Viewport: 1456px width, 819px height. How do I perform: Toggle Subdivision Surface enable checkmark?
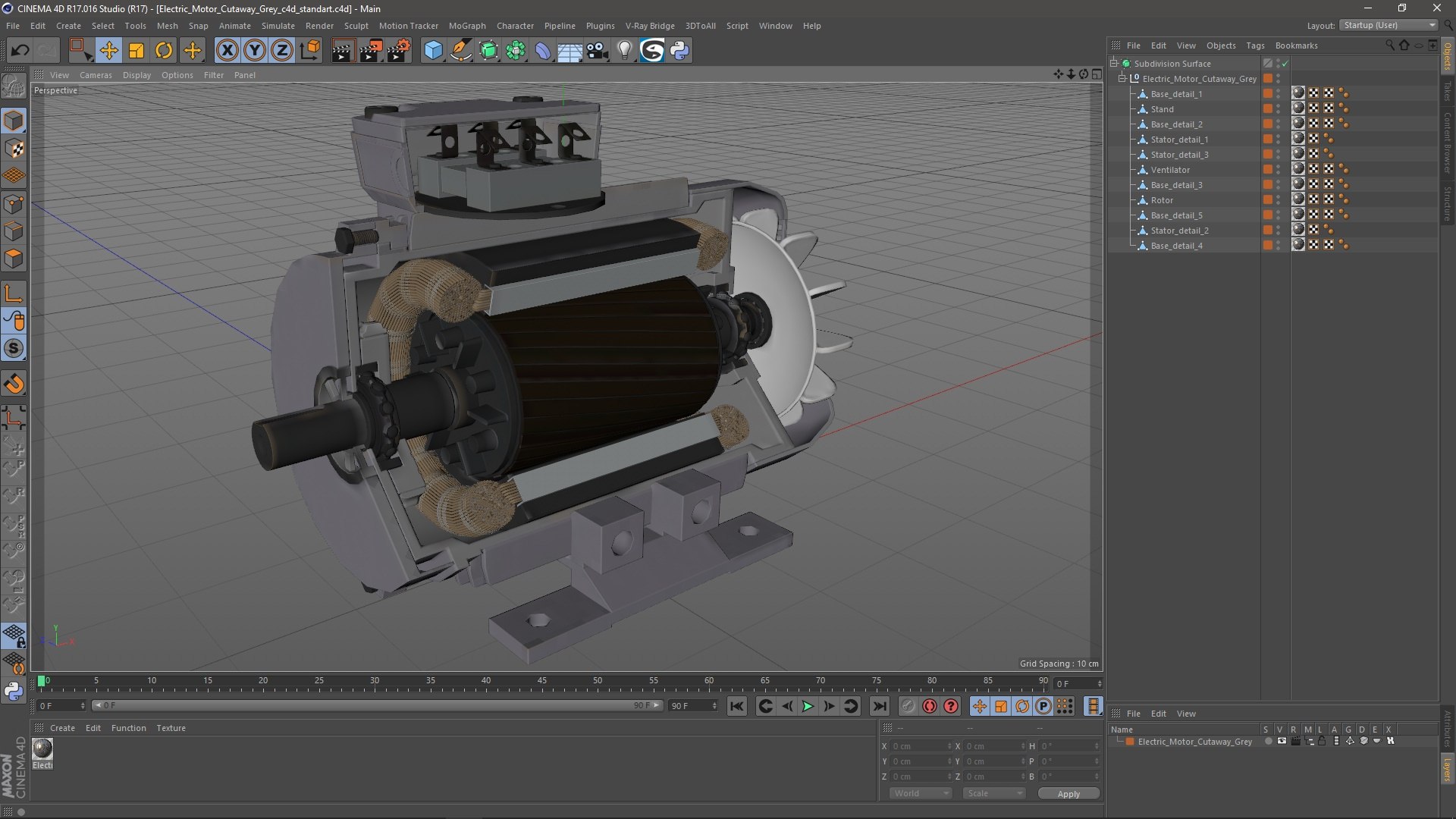click(x=1285, y=64)
